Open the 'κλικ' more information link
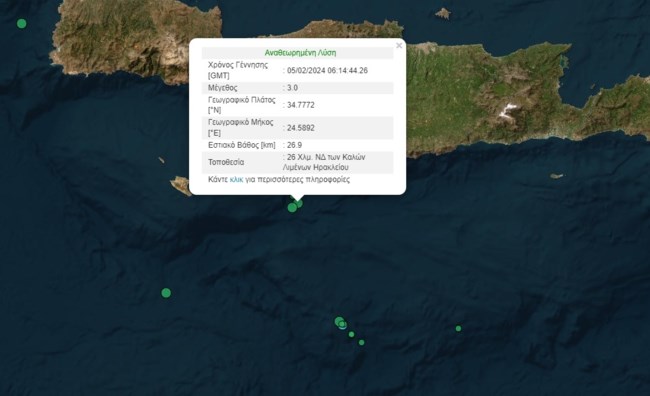Screen dimensions: 650x396 pyautogui.click(x=236, y=180)
